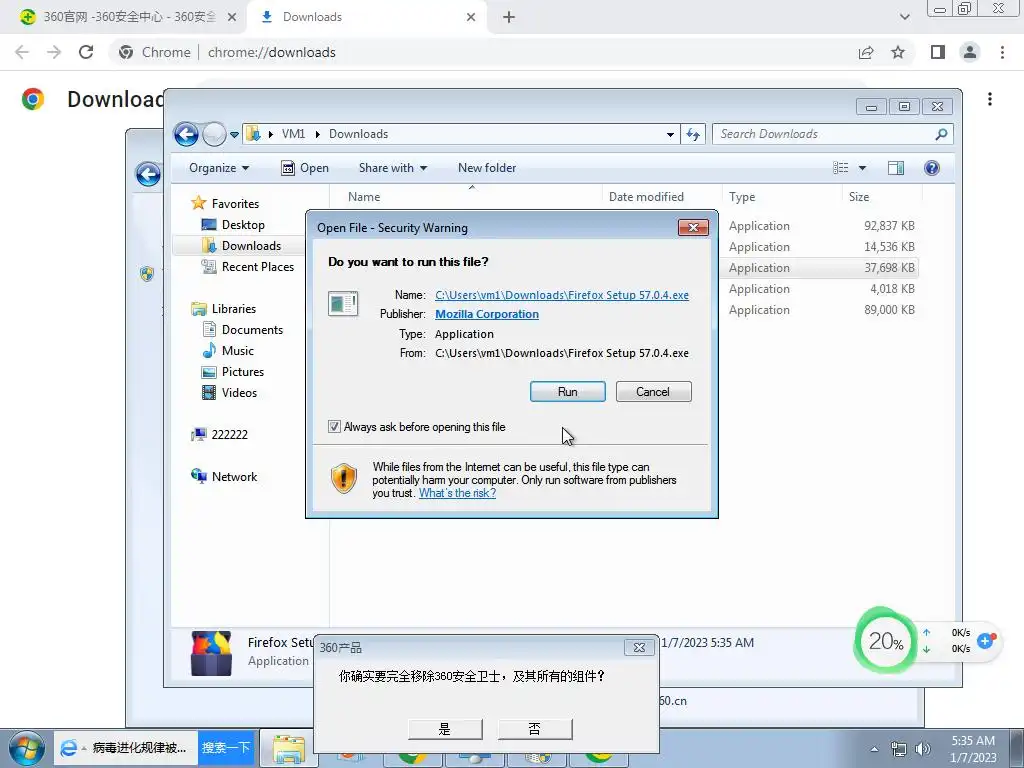Cancel the Open File security warning
Viewport: 1024px width, 768px height.
[653, 392]
